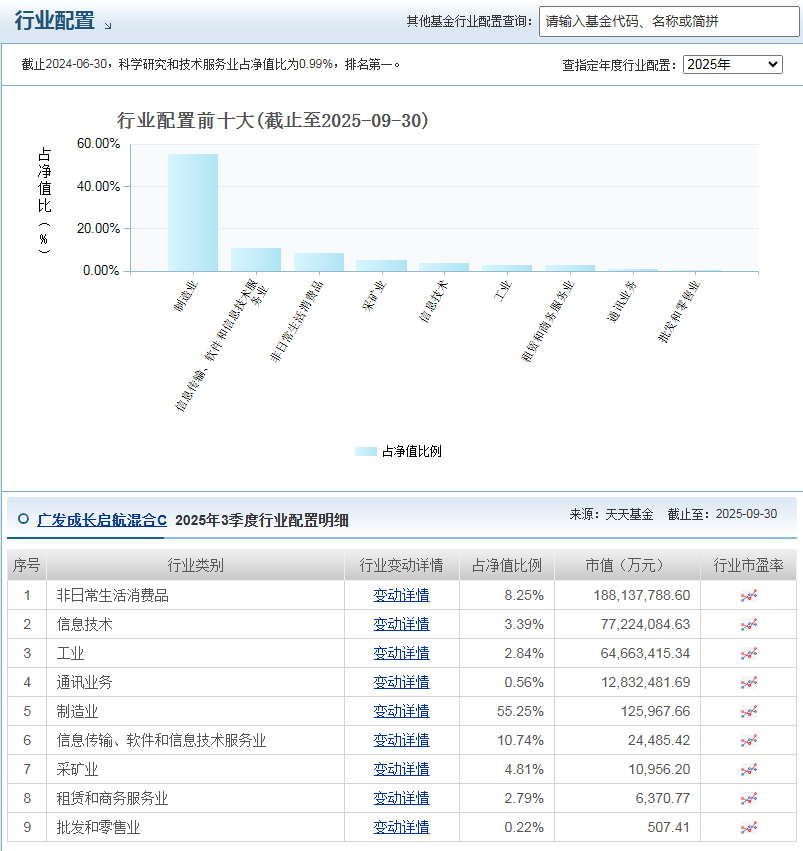Open 变动详情 link for 非日常生活消费品
The width and height of the screenshot is (803, 851).
[402, 595]
